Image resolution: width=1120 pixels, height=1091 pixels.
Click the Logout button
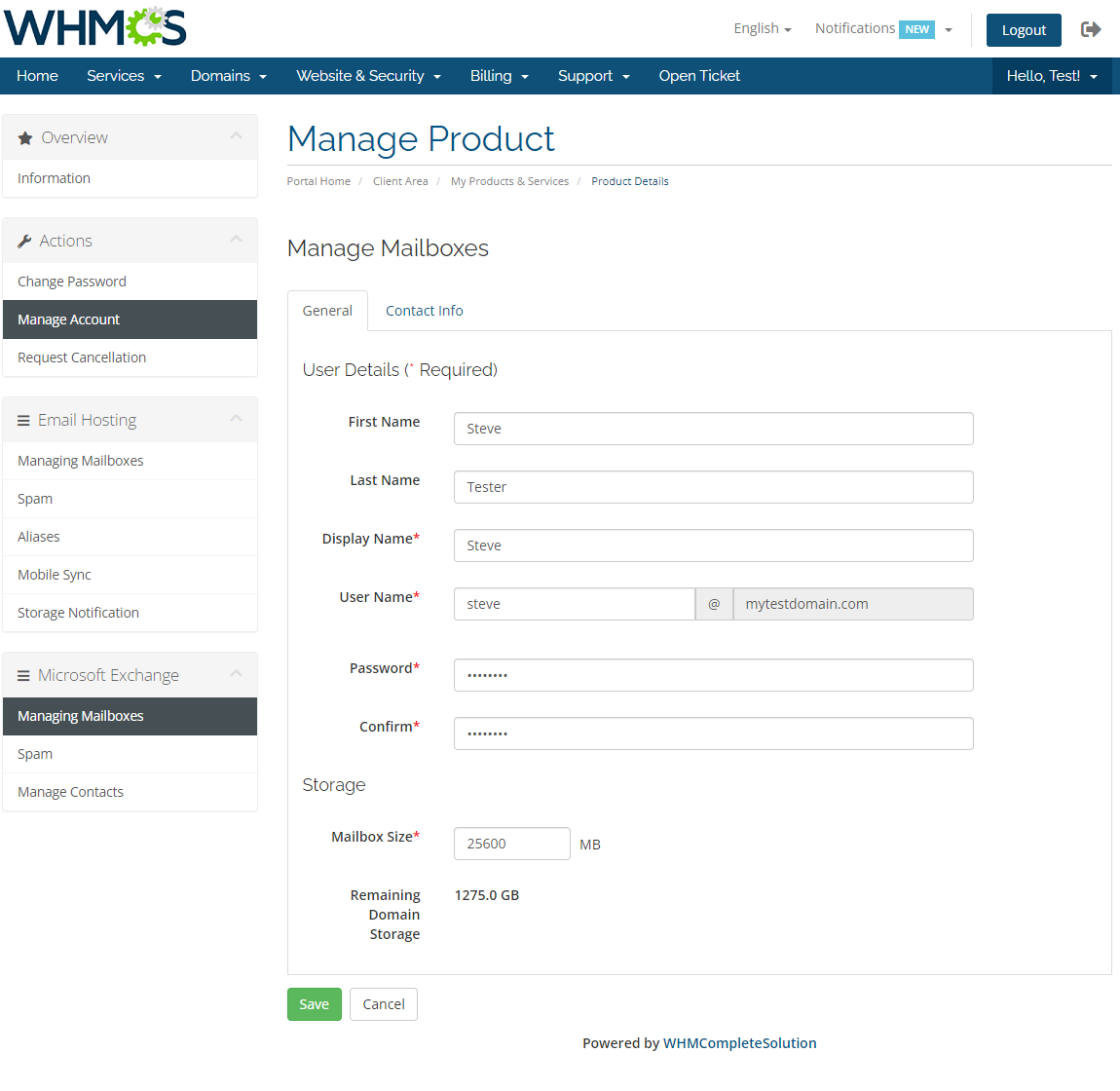click(1023, 30)
